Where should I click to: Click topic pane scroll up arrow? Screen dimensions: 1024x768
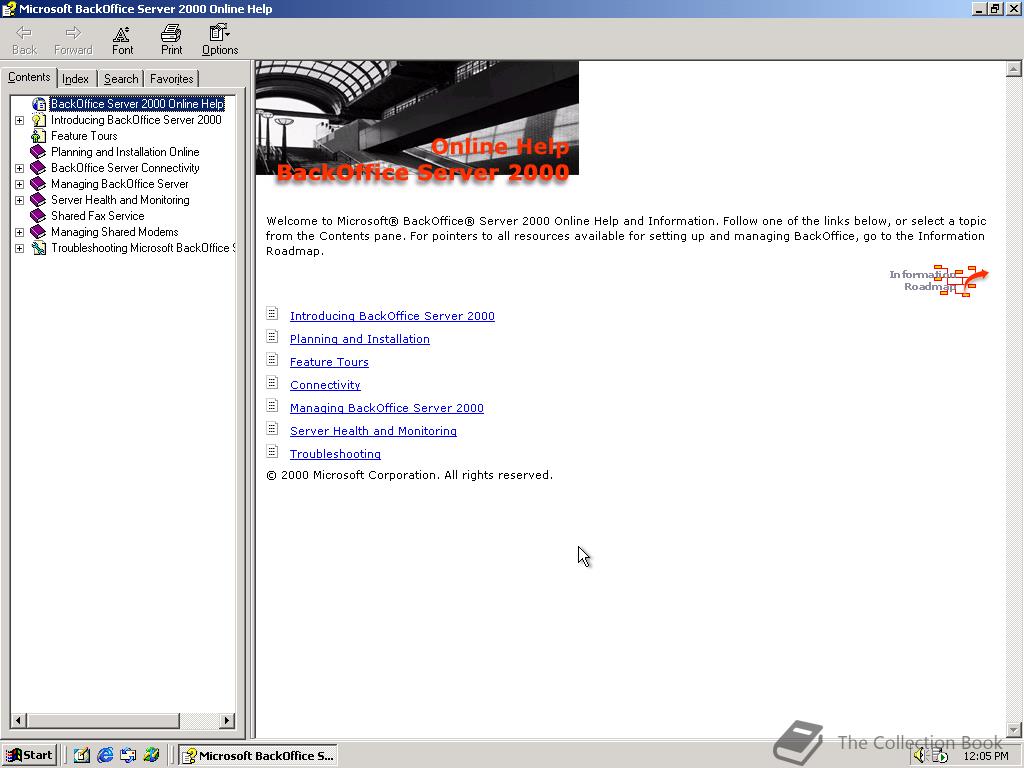tap(1014, 69)
